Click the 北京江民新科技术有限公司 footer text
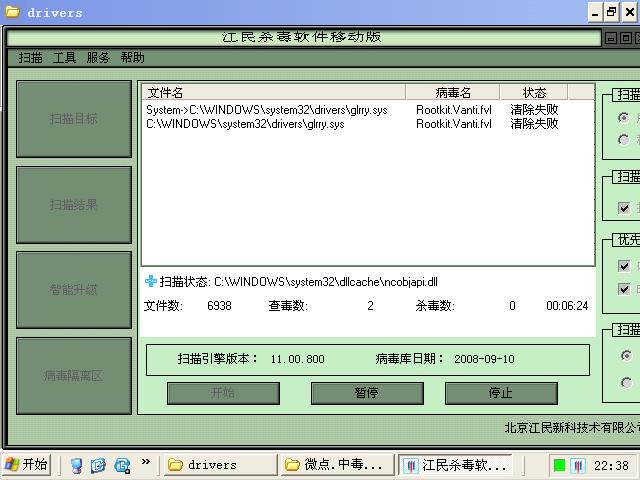Screen dimensions: 640x480 572,427
